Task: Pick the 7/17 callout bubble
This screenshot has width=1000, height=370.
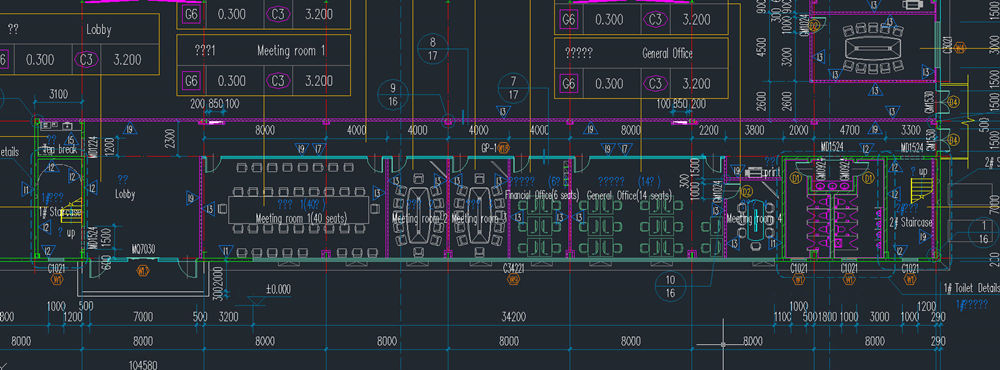Action: [x=513, y=87]
